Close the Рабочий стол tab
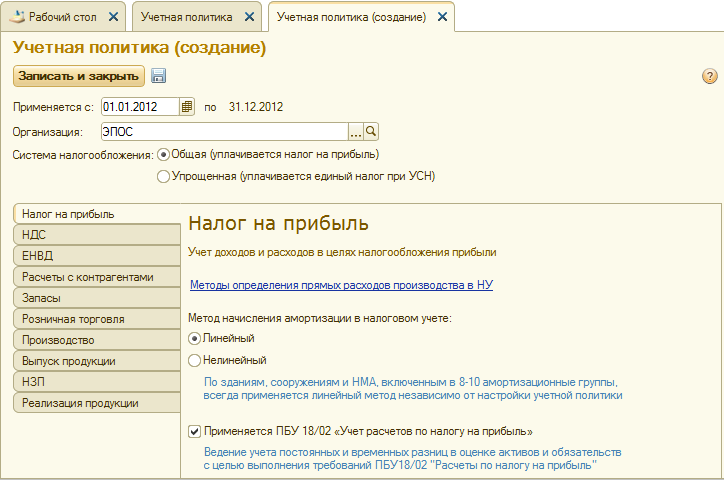724x480 pixels. (113, 17)
